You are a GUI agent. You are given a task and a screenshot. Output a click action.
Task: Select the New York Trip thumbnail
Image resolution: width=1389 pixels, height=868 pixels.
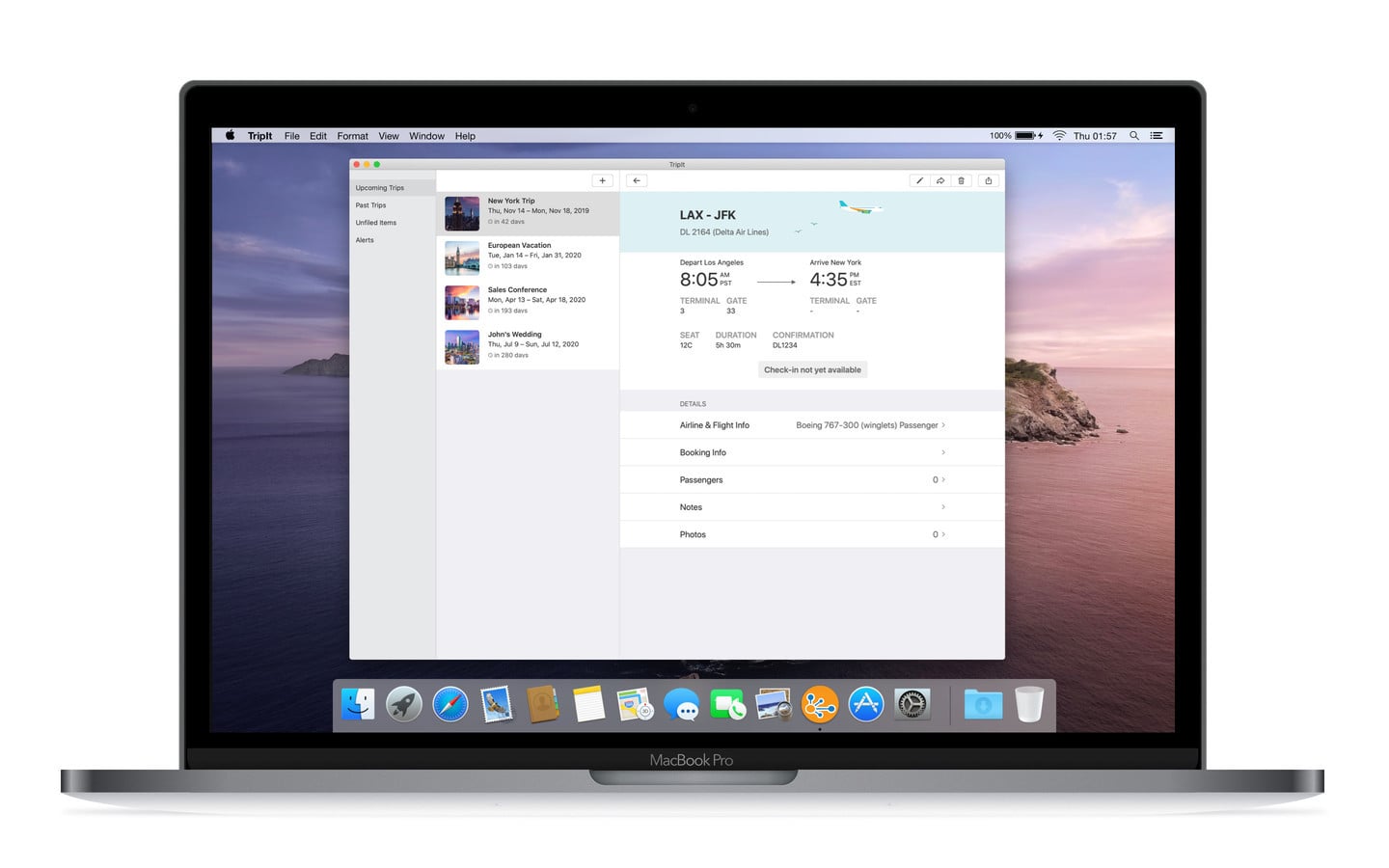(x=461, y=212)
